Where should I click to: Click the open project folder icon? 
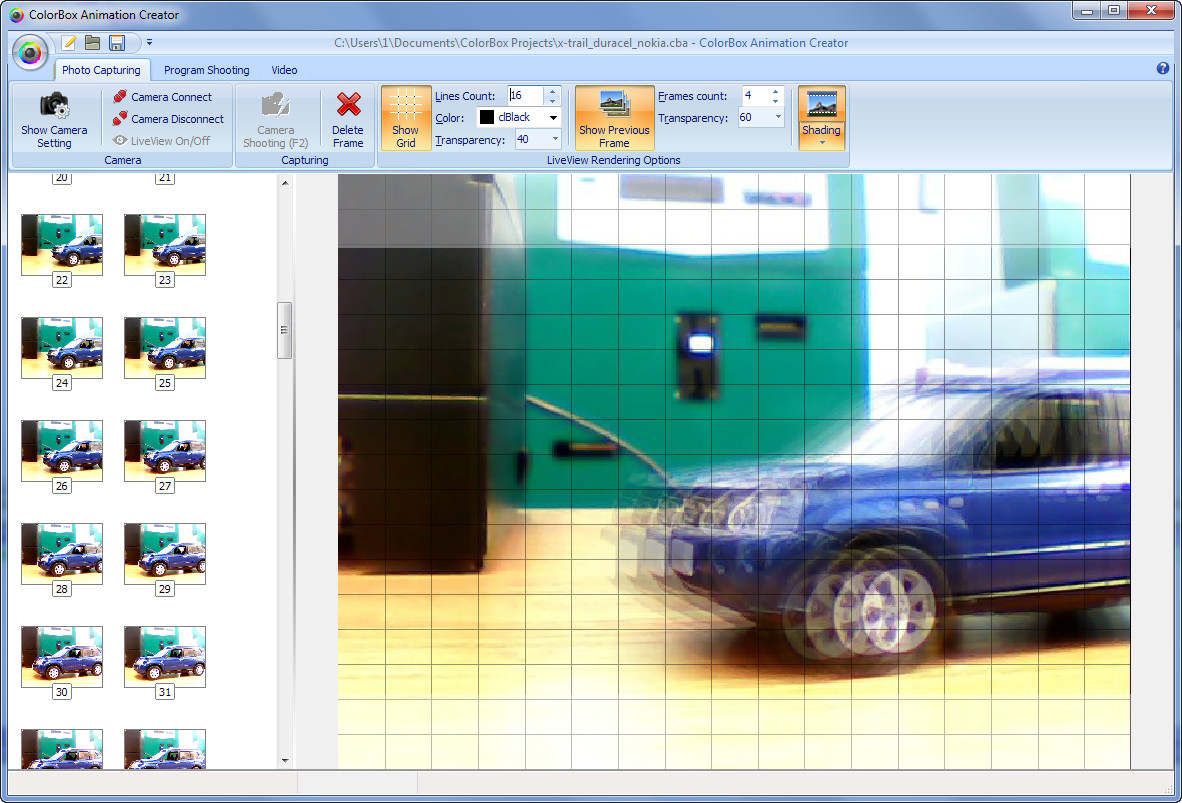pos(93,43)
